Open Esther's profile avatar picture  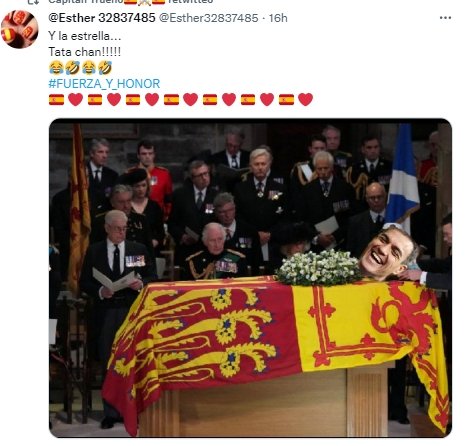coord(19,29)
